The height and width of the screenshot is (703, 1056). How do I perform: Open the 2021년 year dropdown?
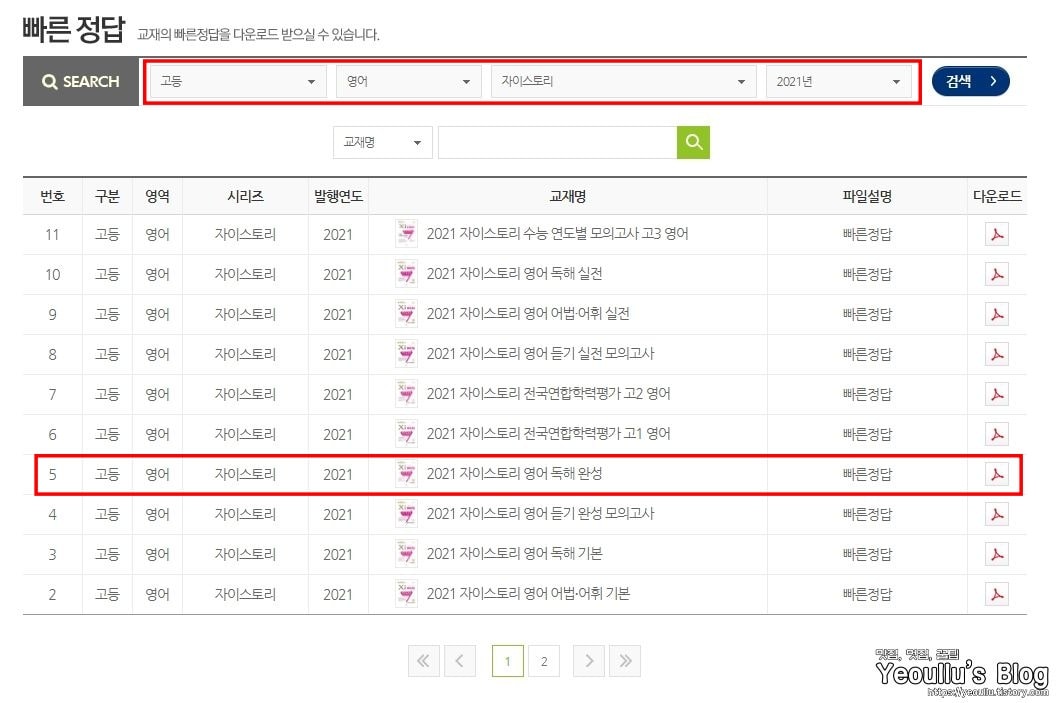838,81
